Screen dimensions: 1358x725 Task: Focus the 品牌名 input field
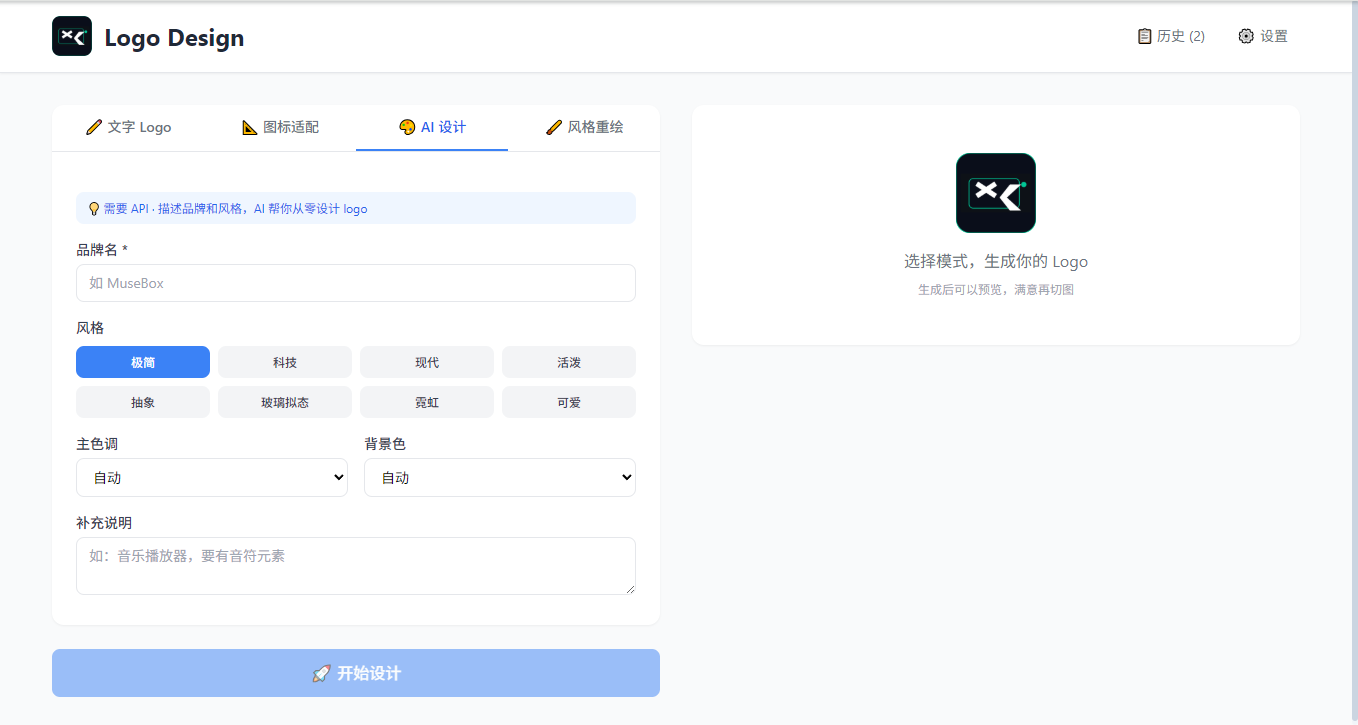click(x=356, y=283)
